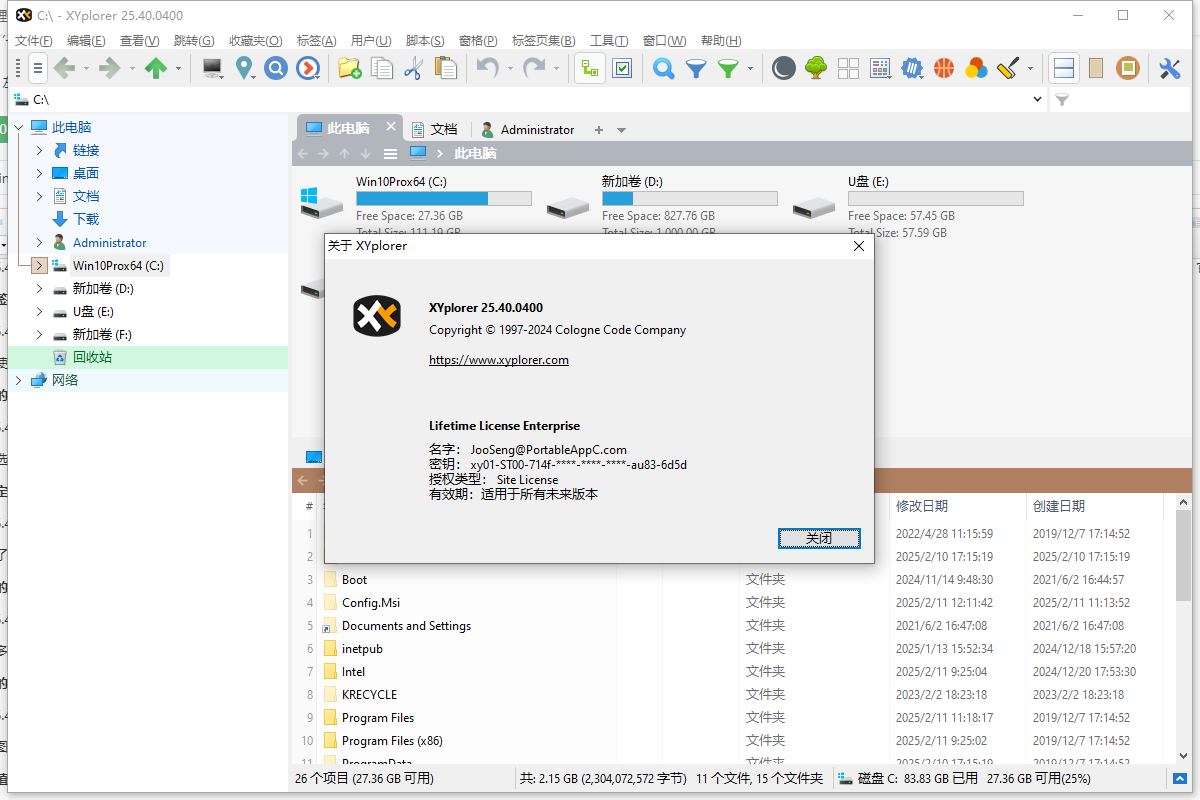Open the Drives monitor icon in the toolbar
The image size is (1200, 800).
pyautogui.click(x=212, y=68)
